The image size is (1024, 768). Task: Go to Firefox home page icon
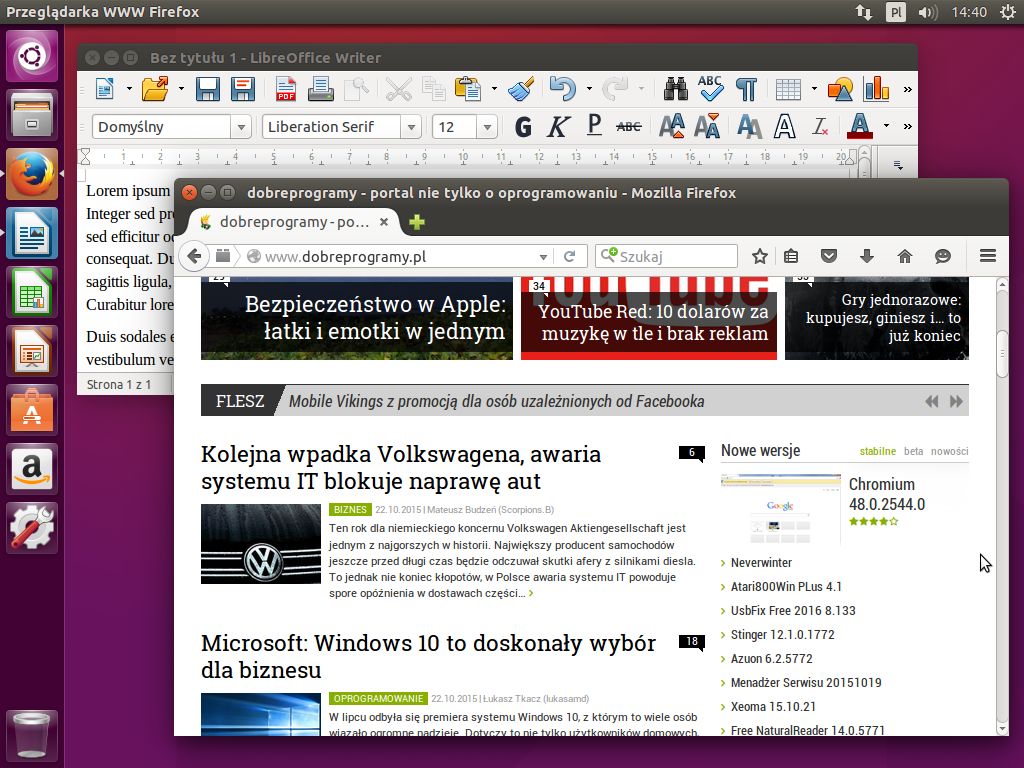904,256
